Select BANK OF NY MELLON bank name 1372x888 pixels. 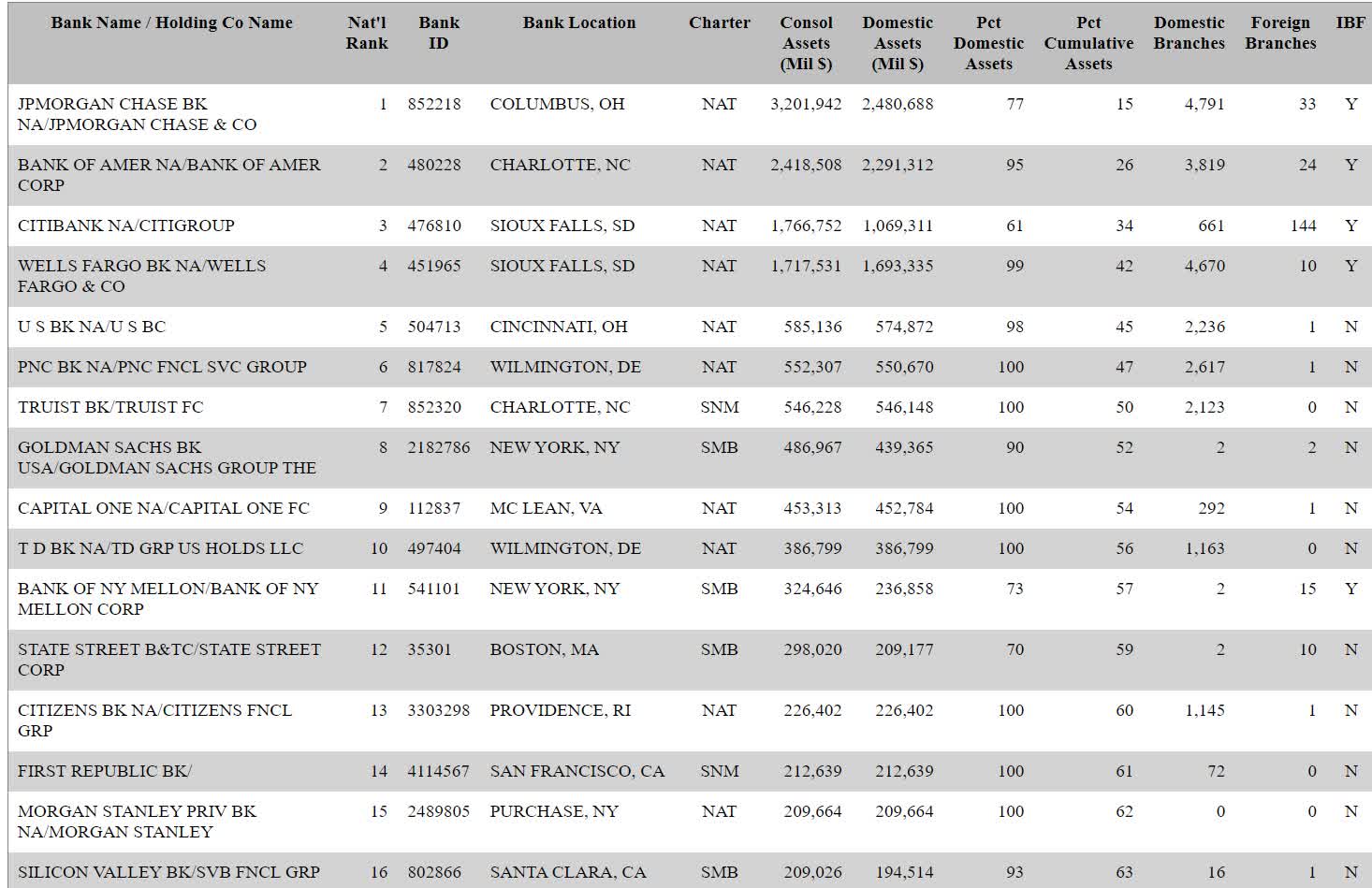(x=168, y=599)
